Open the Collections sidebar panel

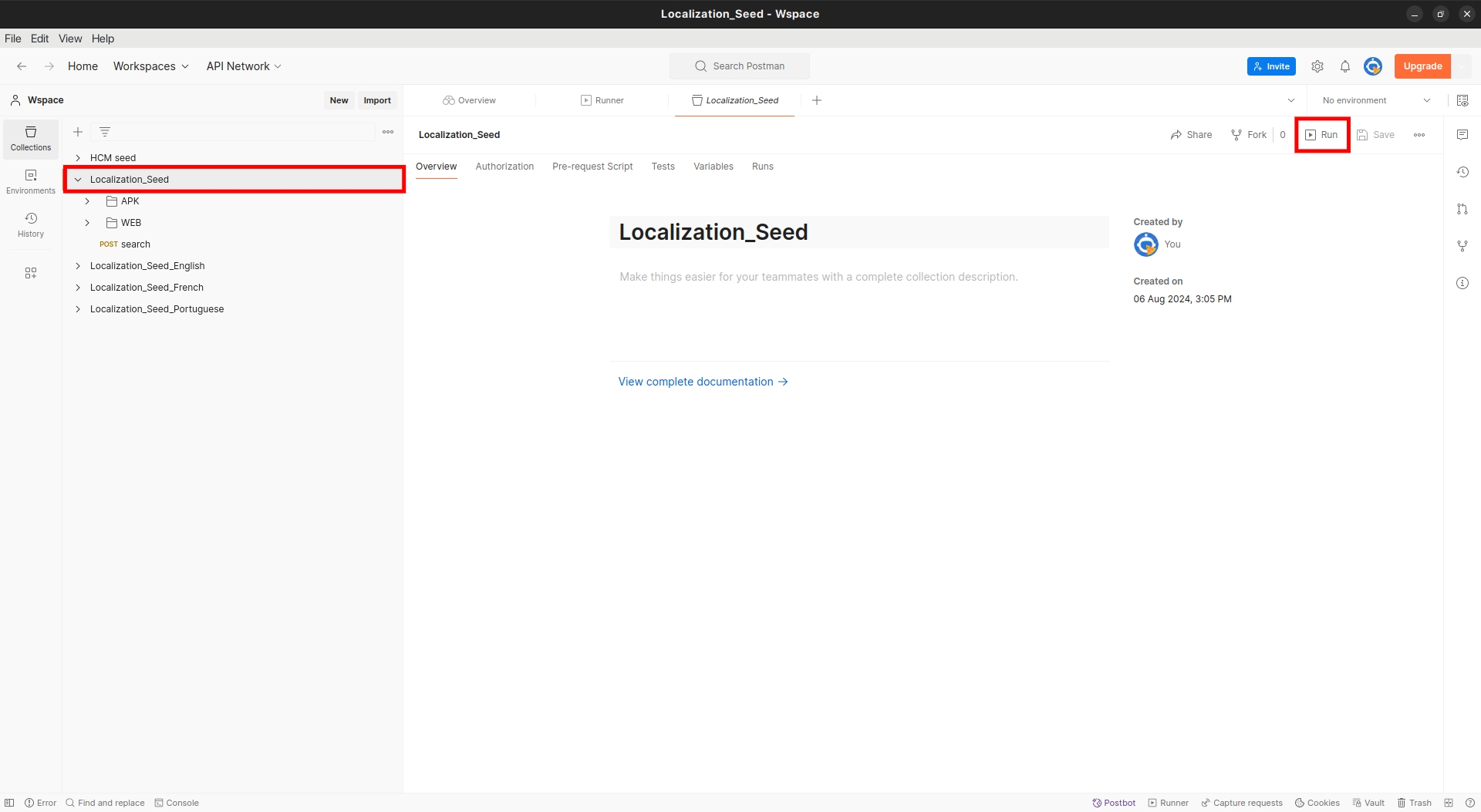[x=31, y=138]
